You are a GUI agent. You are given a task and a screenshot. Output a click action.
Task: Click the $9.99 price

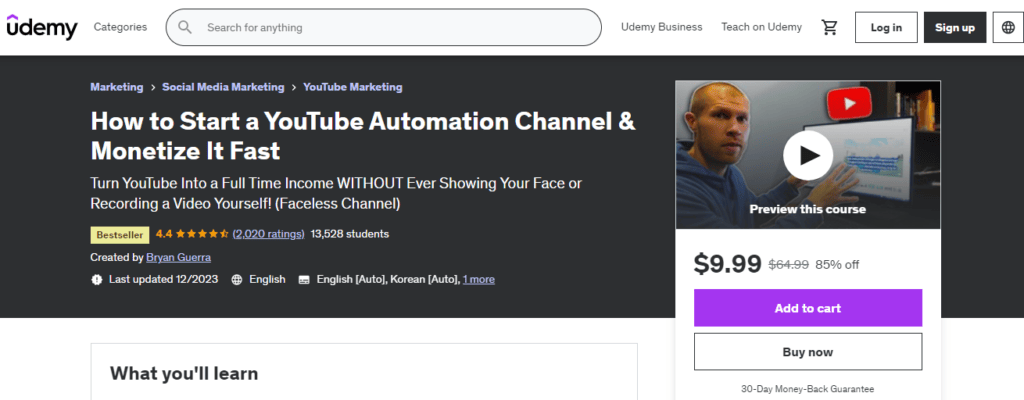coord(728,263)
